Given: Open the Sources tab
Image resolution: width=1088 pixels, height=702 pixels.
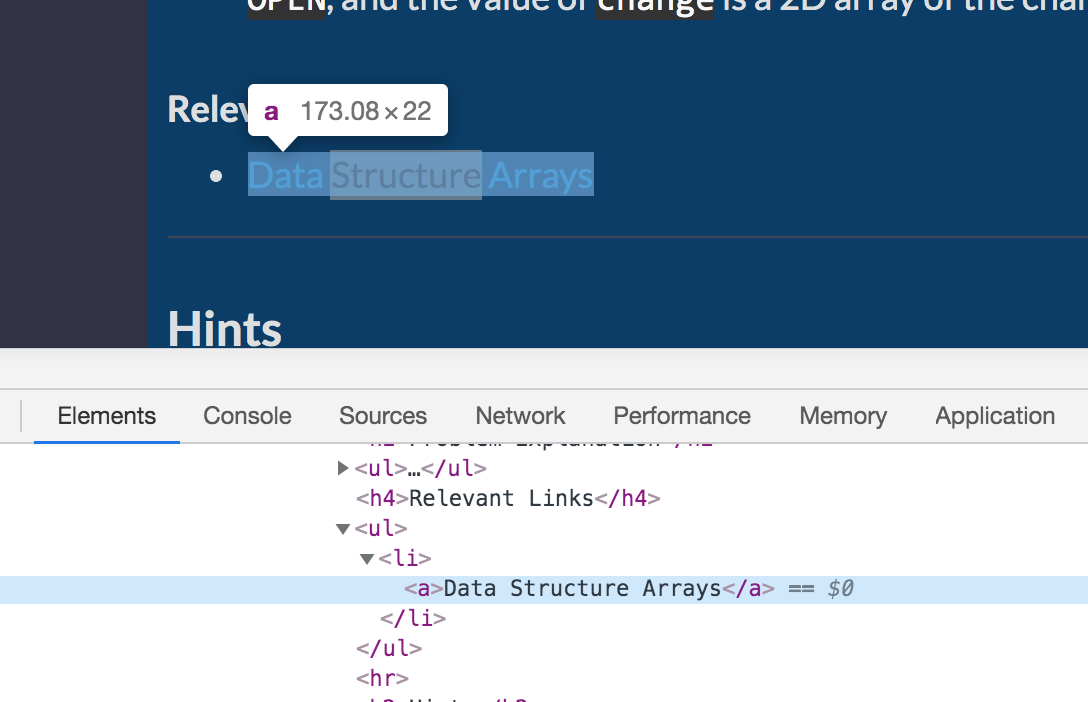Looking at the screenshot, I should (x=383, y=416).
